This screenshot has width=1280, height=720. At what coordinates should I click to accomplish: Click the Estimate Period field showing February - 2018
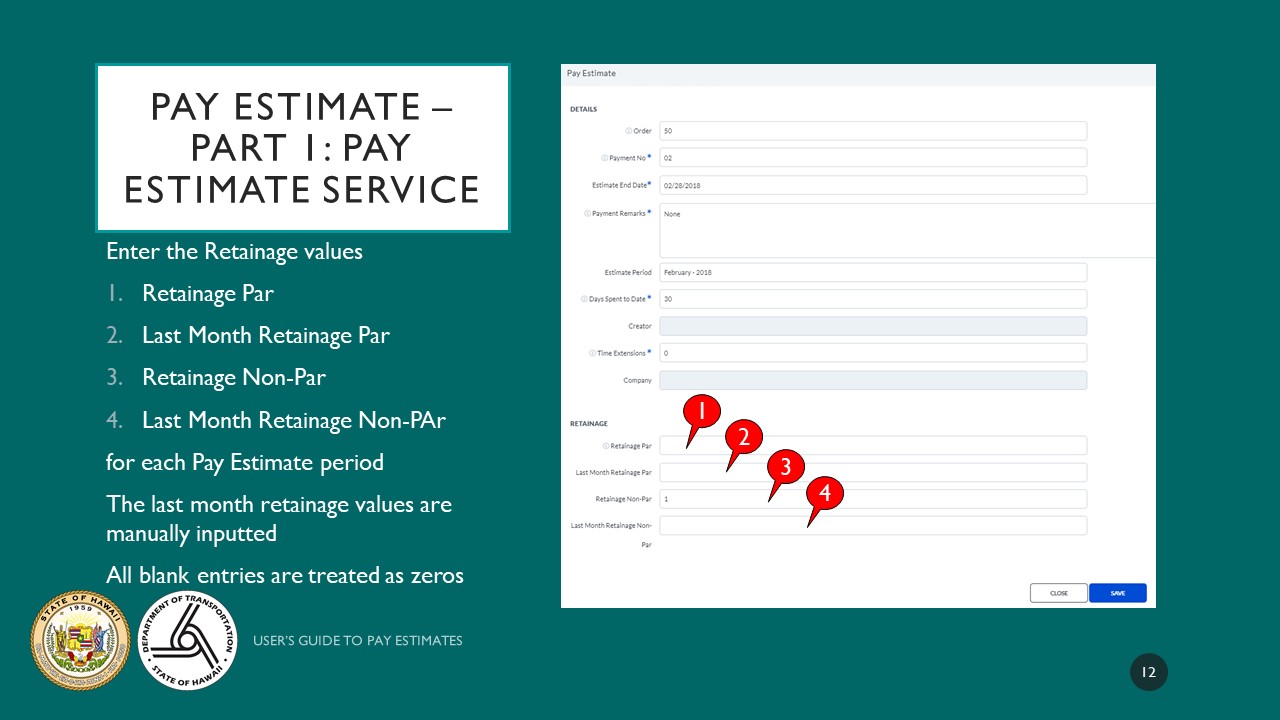point(873,272)
